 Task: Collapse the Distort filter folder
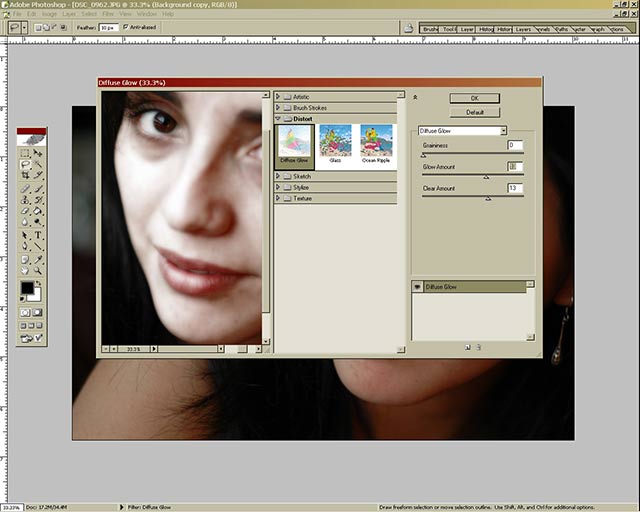coord(278,119)
